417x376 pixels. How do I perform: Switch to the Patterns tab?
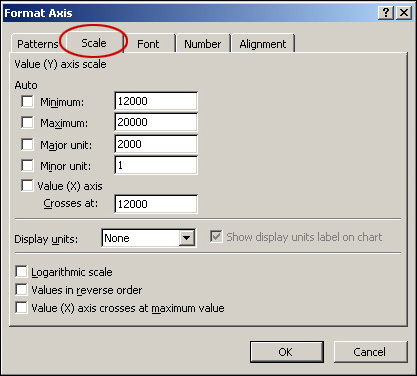pyautogui.click(x=38, y=44)
